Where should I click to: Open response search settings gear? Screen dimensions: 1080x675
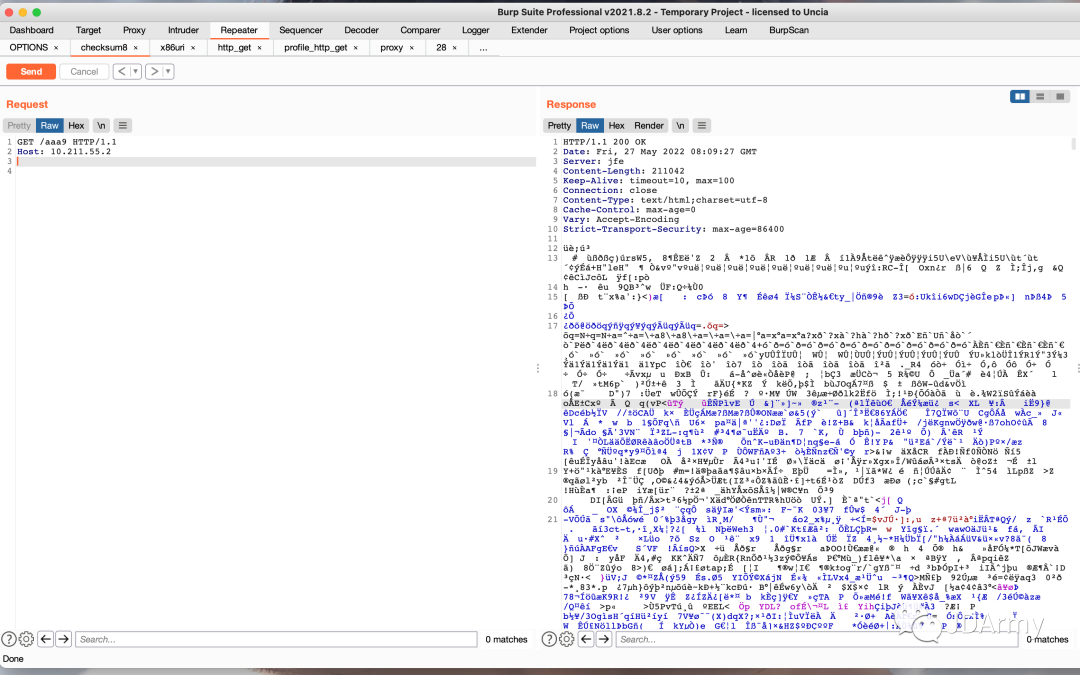point(566,639)
